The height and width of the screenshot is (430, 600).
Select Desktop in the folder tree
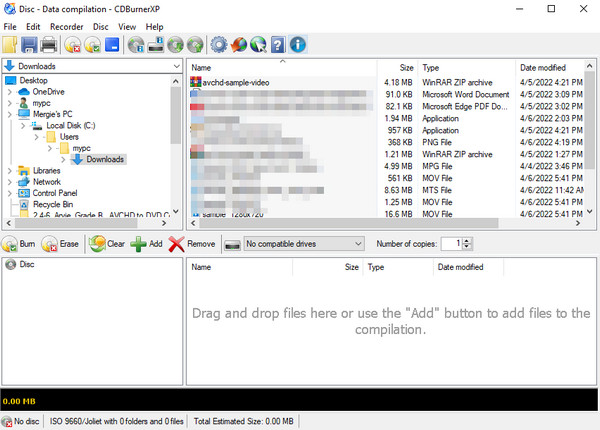[34, 80]
